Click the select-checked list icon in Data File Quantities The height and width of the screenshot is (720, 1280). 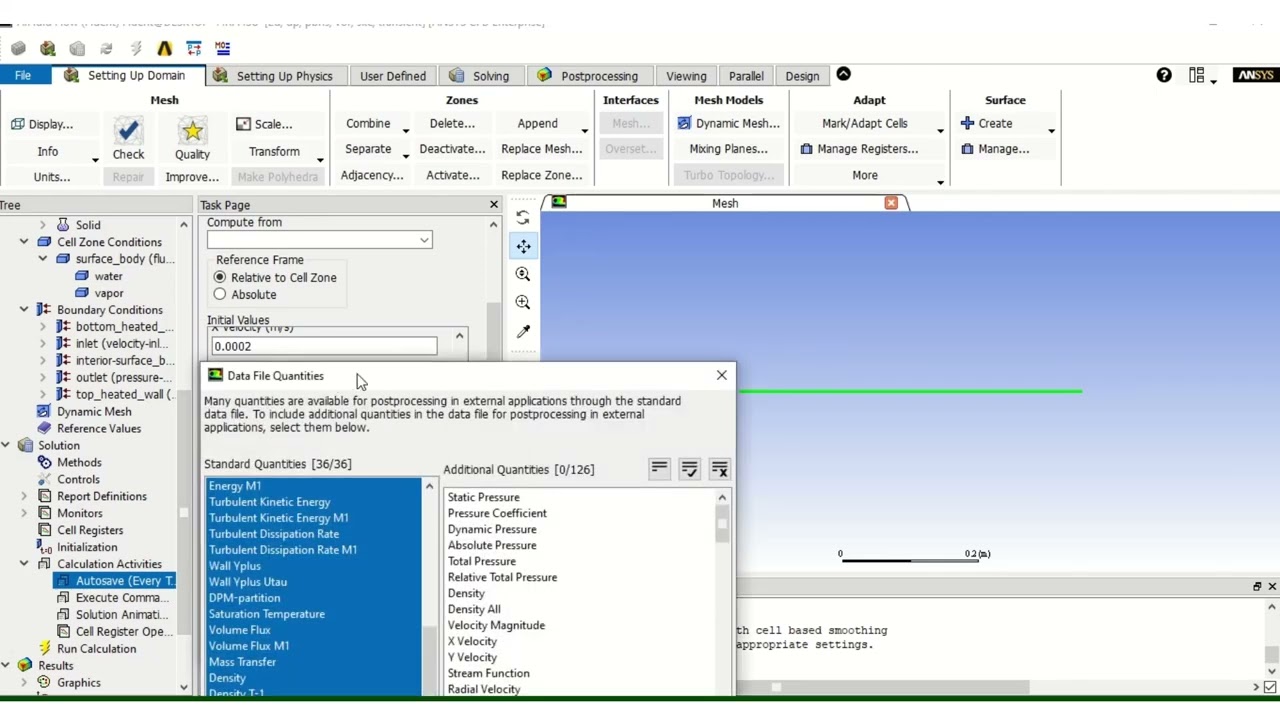[x=689, y=469]
